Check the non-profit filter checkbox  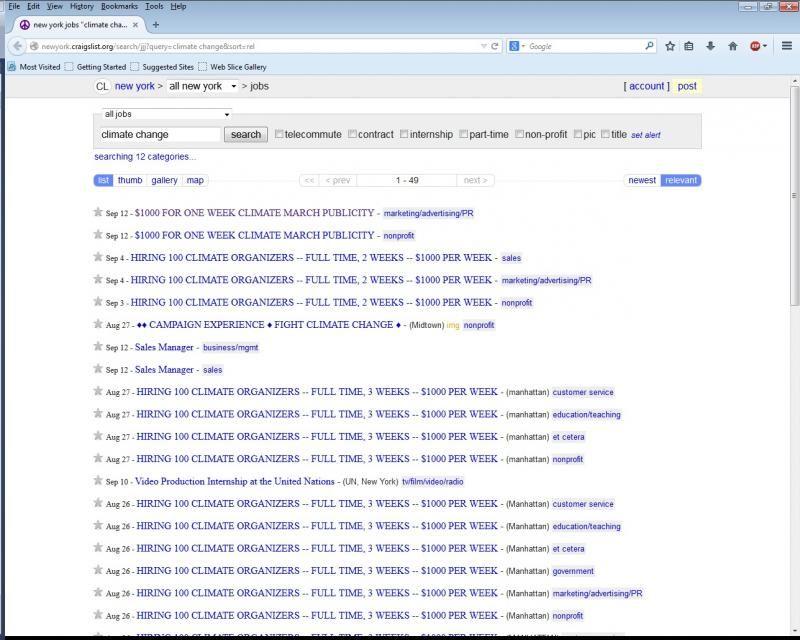pos(520,134)
